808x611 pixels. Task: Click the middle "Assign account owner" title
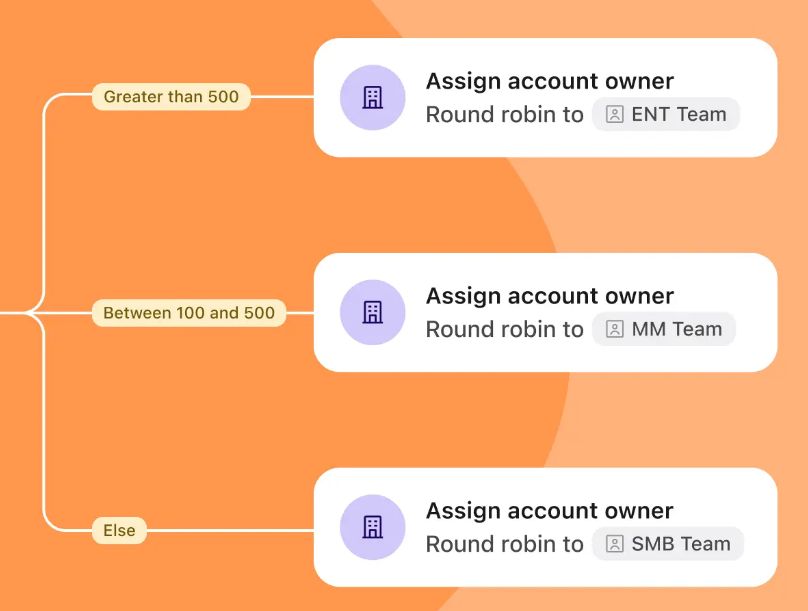click(x=549, y=296)
